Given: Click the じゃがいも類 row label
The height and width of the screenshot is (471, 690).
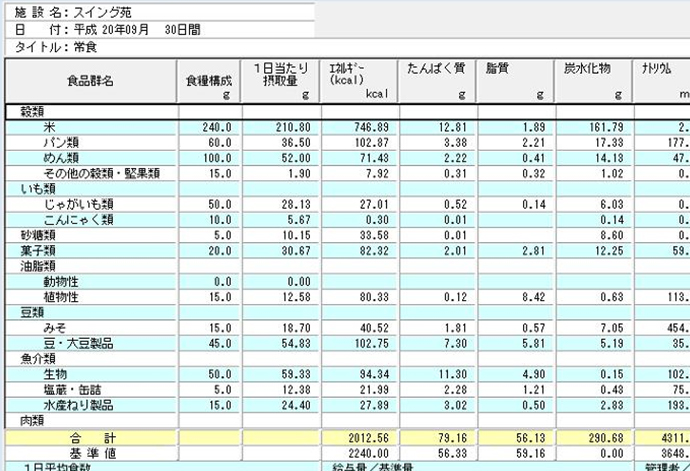Looking at the screenshot, I should (78, 204).
